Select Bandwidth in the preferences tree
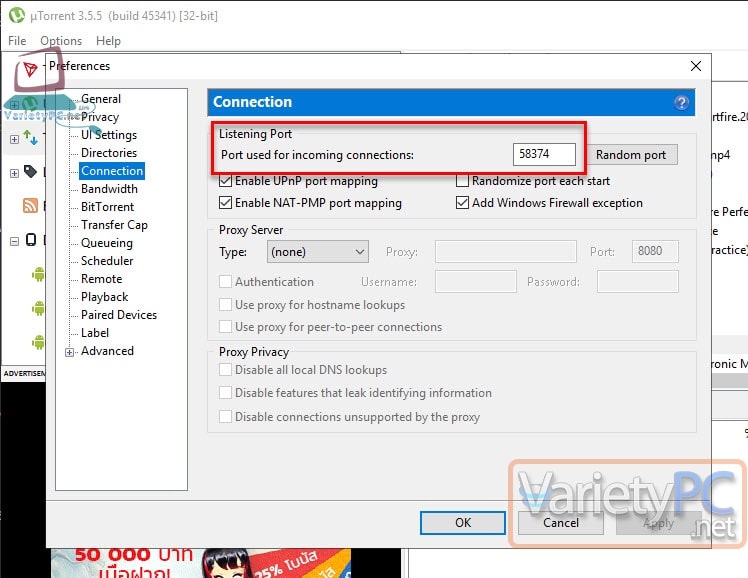This screenshot has width=748, height=578. pos(109,189)
